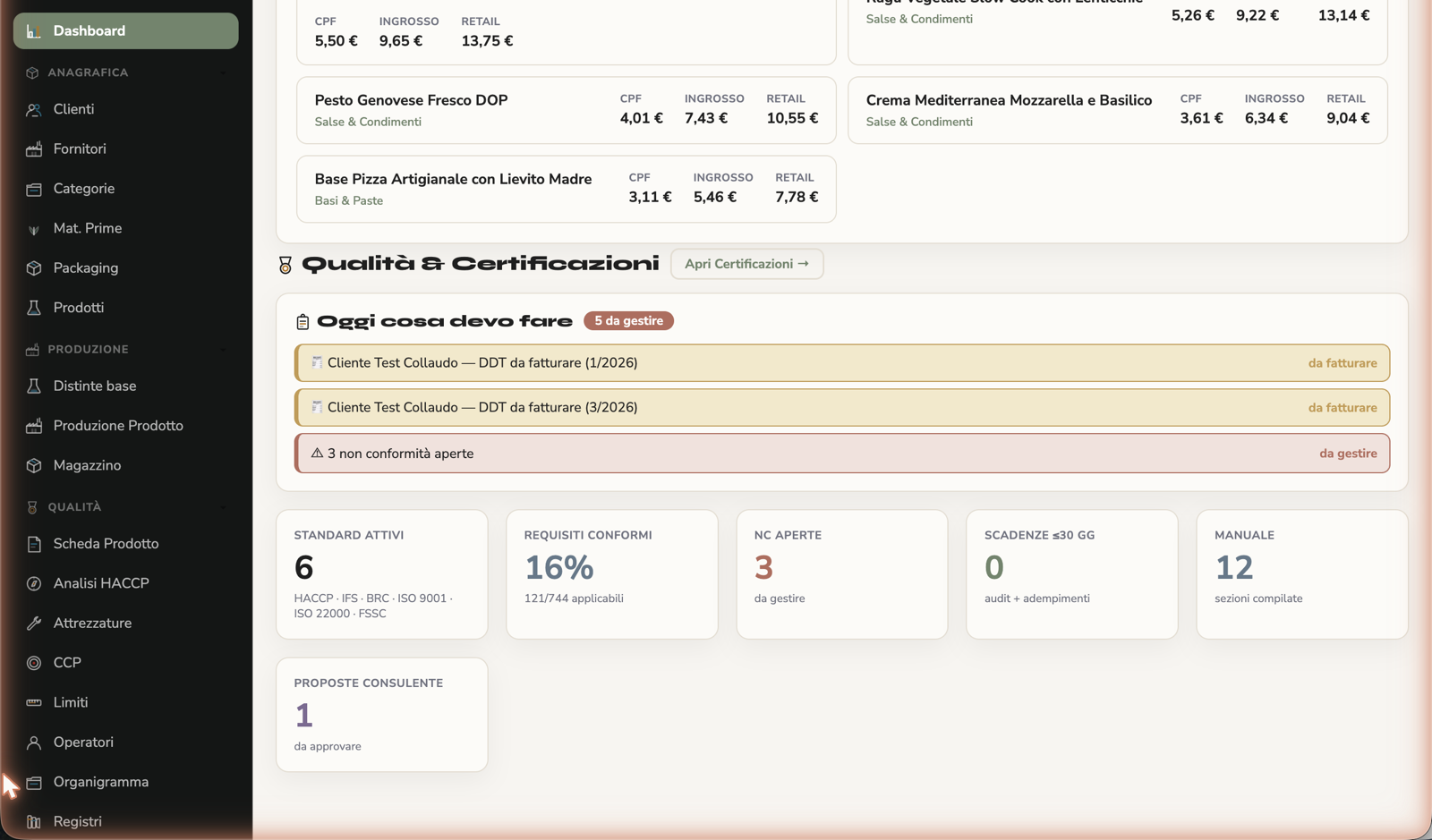Click Crema Mediterranea CPF value 3,61 €
The height and width of the screenshot is (840, 1432).
click(x=1201, y=118)
